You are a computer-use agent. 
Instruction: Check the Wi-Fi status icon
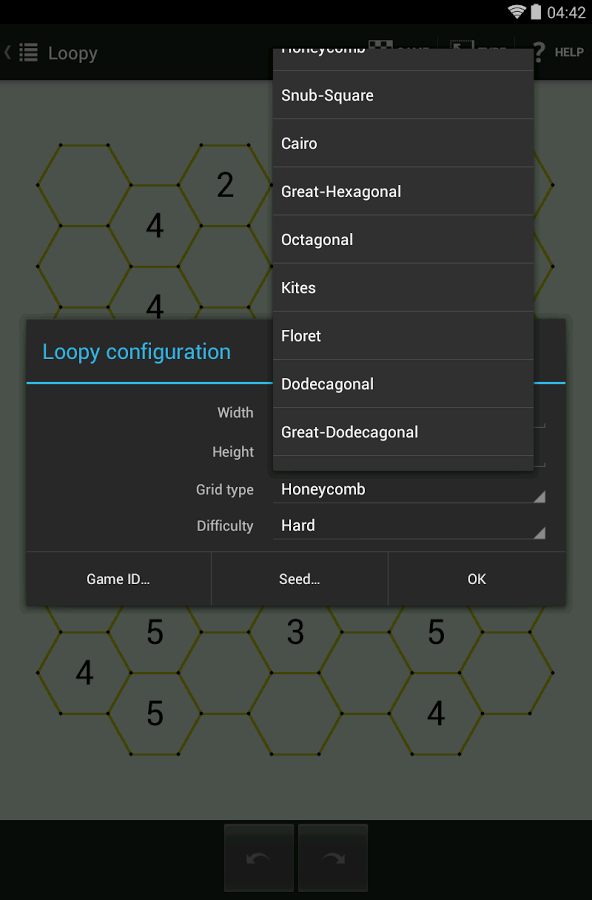tap(517, 11)
